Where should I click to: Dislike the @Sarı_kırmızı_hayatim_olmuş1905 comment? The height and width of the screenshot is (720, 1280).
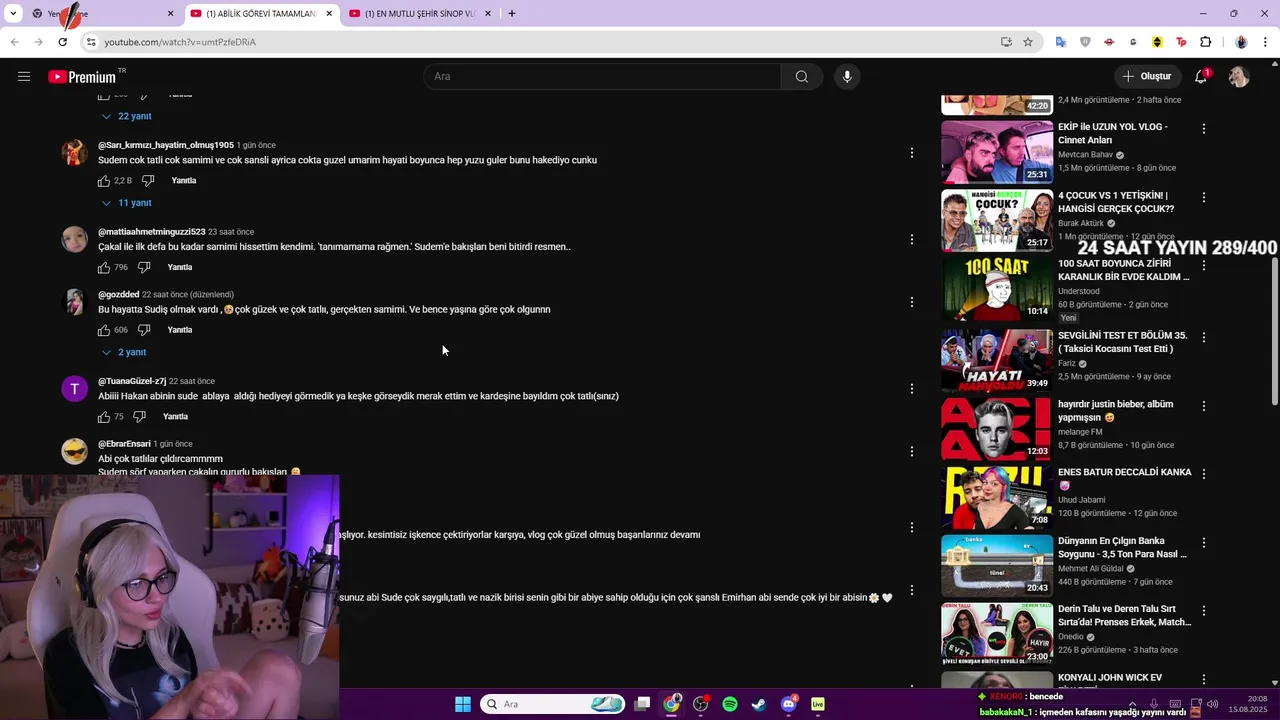click(x=148, y=181)
